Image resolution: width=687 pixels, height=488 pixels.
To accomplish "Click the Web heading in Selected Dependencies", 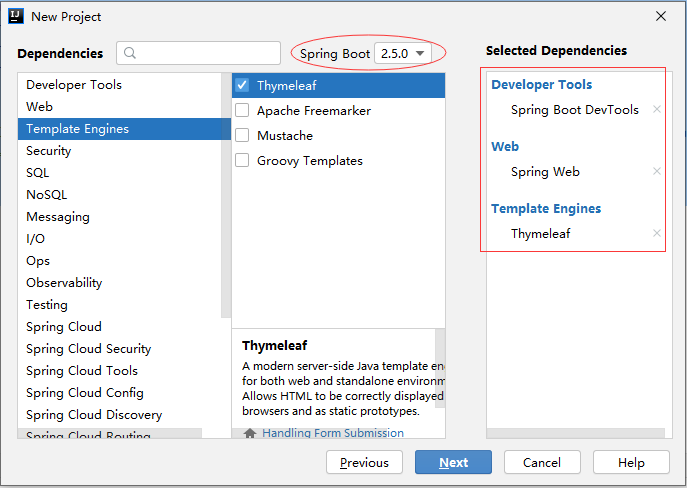I will (x=505, y=146).
